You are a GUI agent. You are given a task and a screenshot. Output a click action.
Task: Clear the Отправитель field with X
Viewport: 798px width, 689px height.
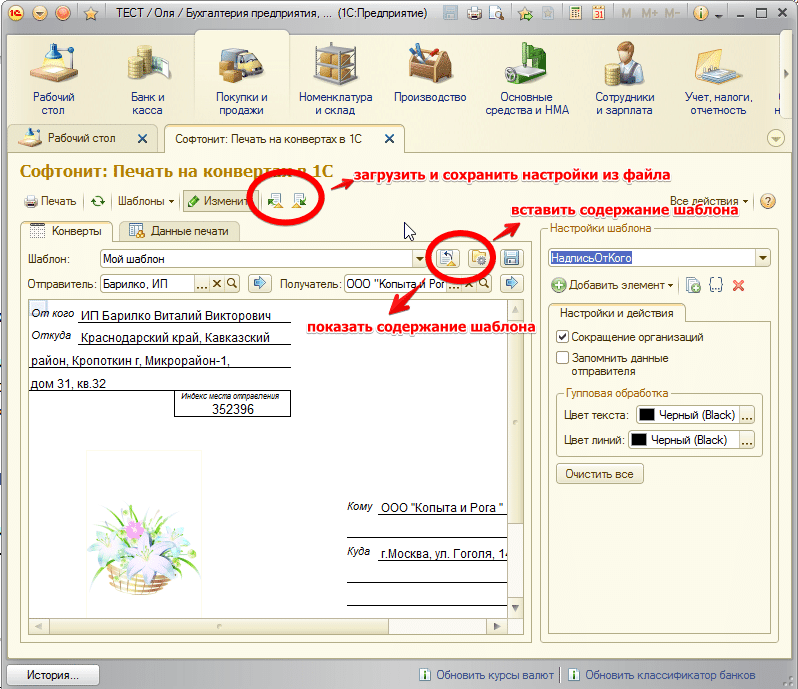[x=217, y=283]
